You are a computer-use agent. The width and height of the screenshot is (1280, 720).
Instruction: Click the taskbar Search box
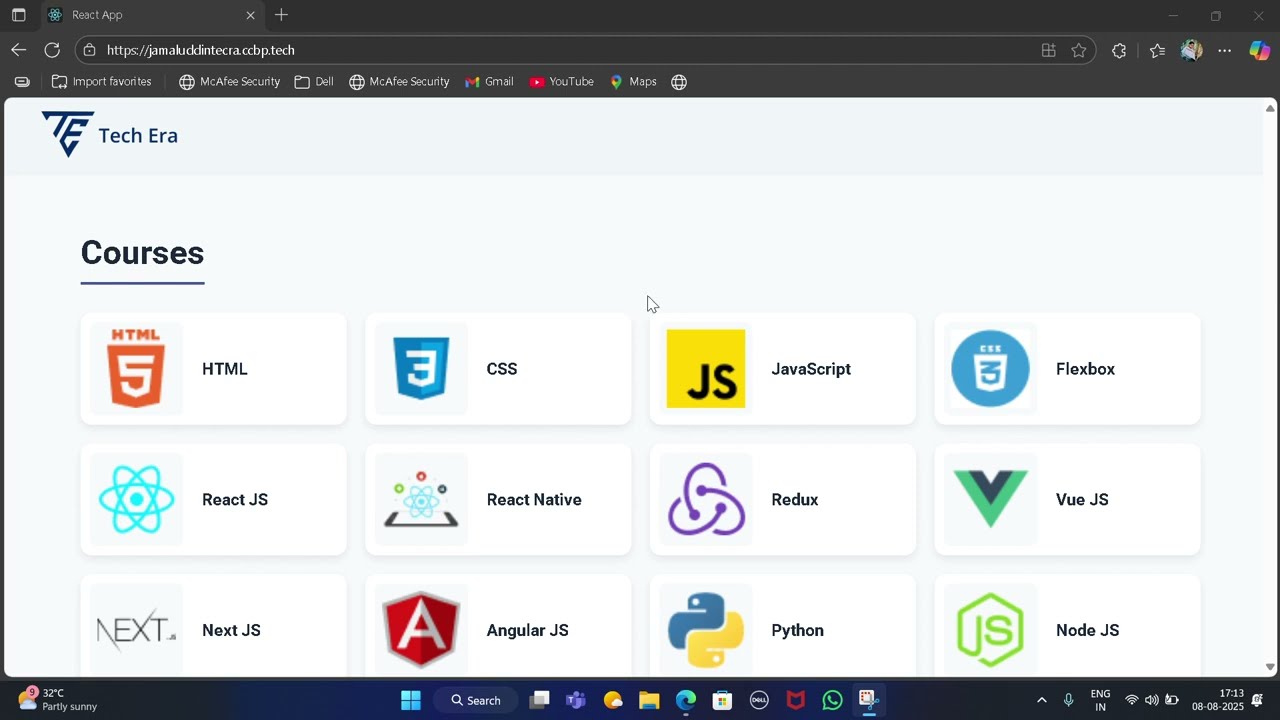click(476, 700)
